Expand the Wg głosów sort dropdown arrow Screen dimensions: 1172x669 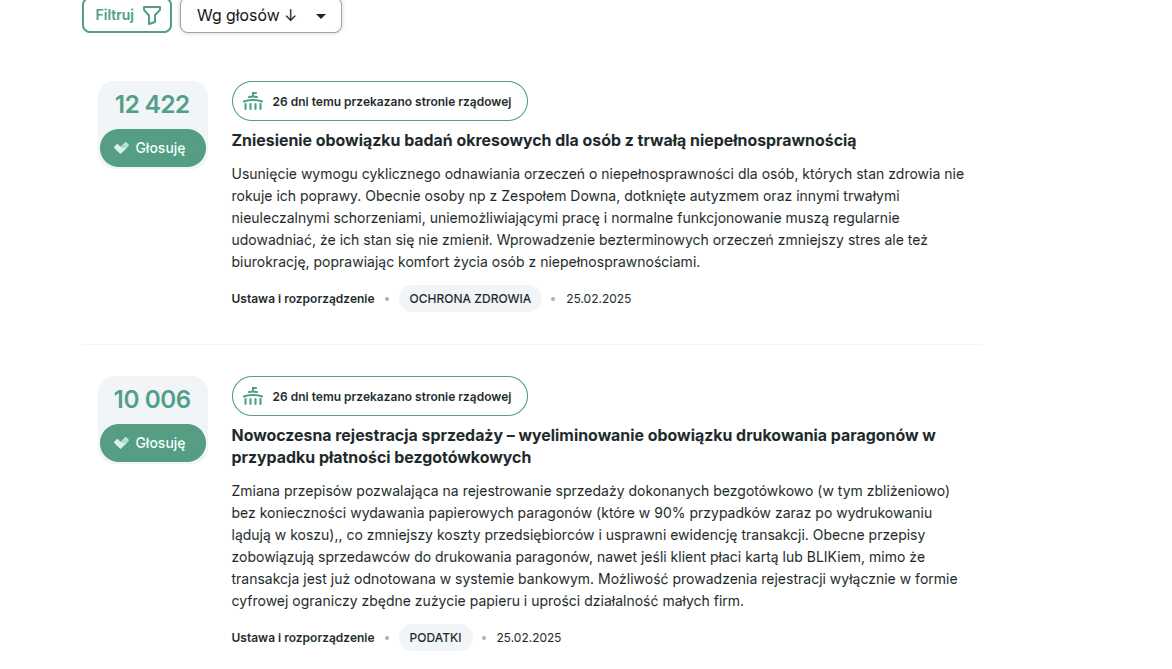click(x=321, y=16)
